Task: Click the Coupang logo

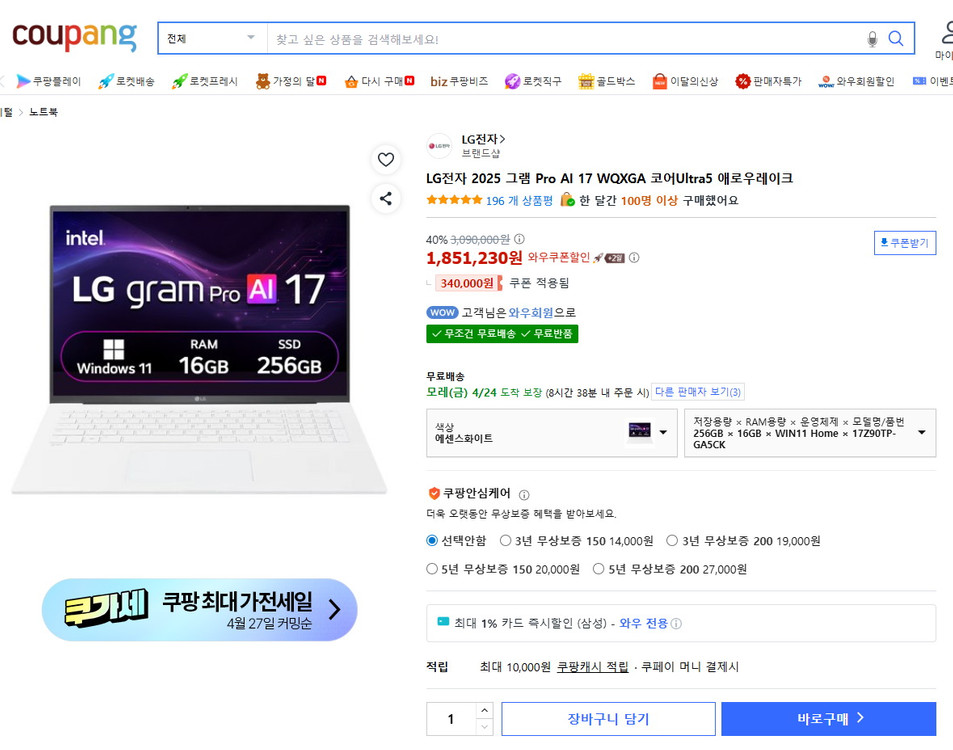Action: click(x=74, y=36)
